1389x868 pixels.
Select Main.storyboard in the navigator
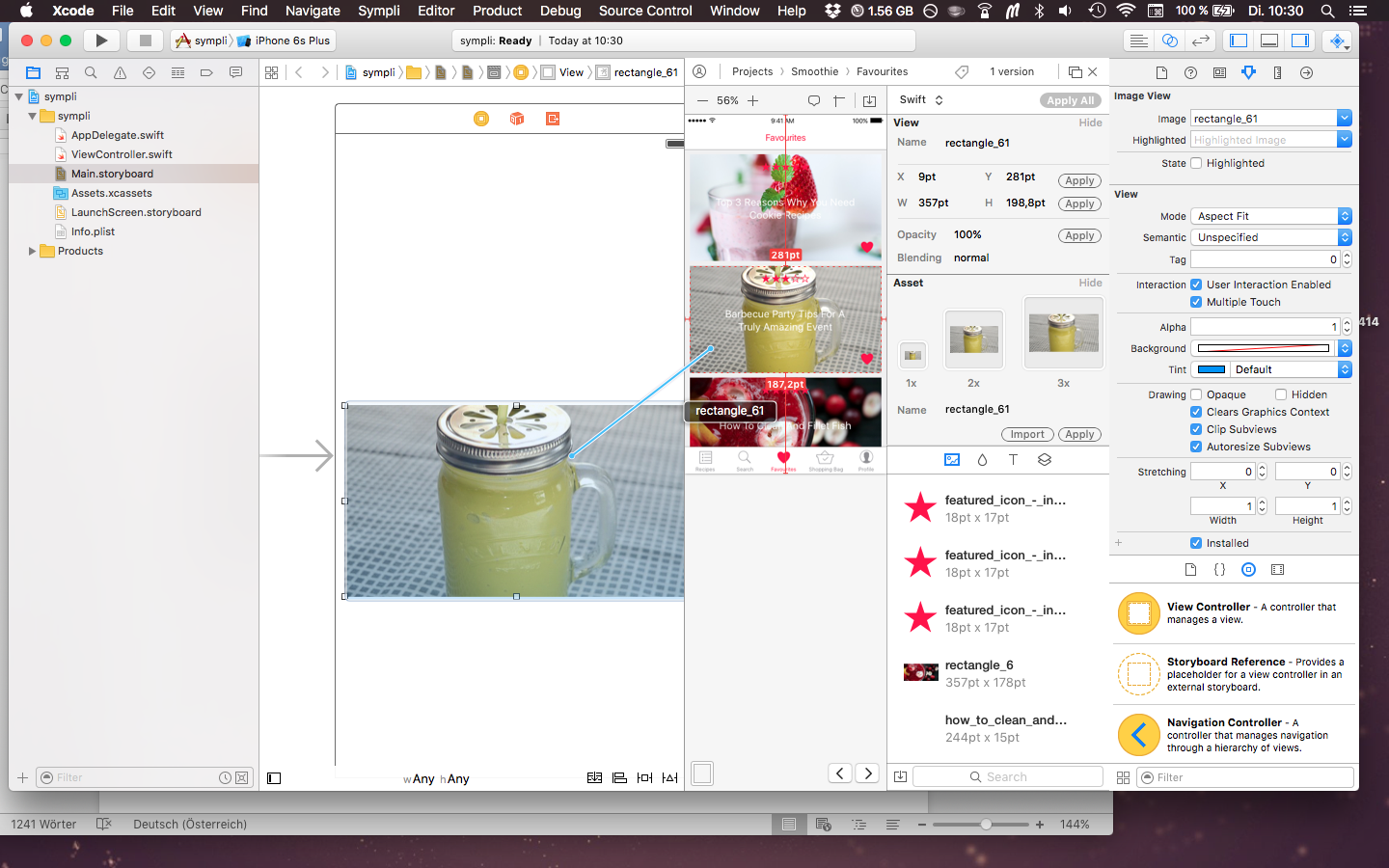112,174
